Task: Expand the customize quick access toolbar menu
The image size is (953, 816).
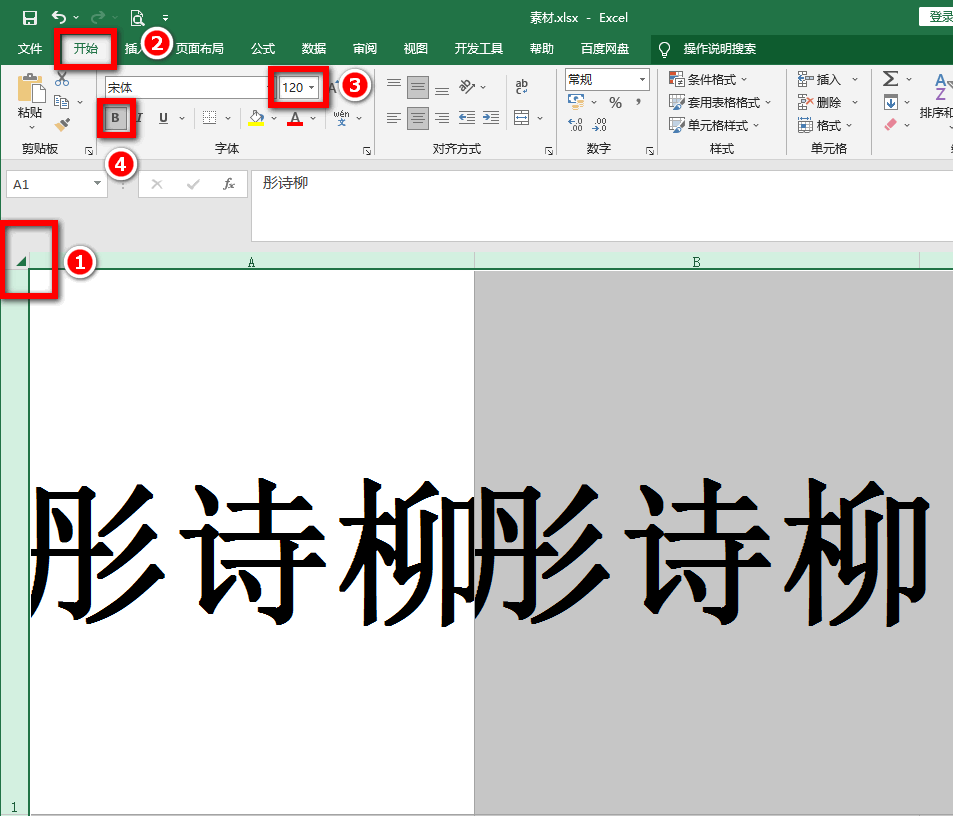Action: [165, 18]
